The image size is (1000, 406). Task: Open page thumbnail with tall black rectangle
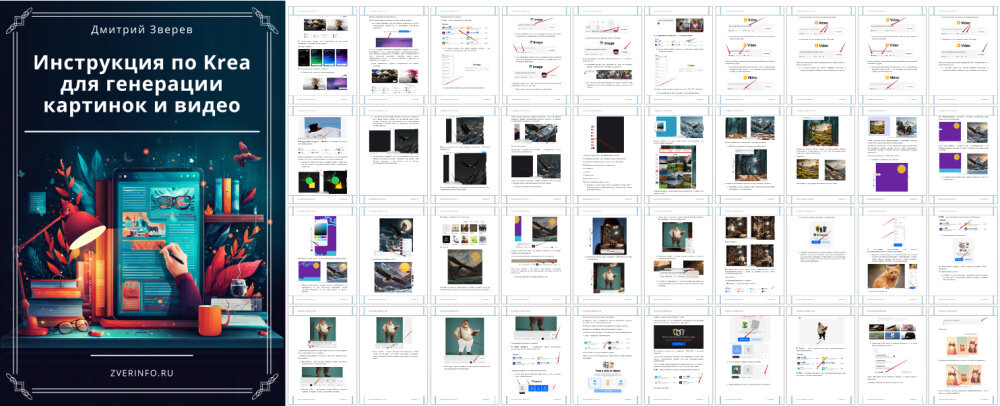(x=604, y=152)
